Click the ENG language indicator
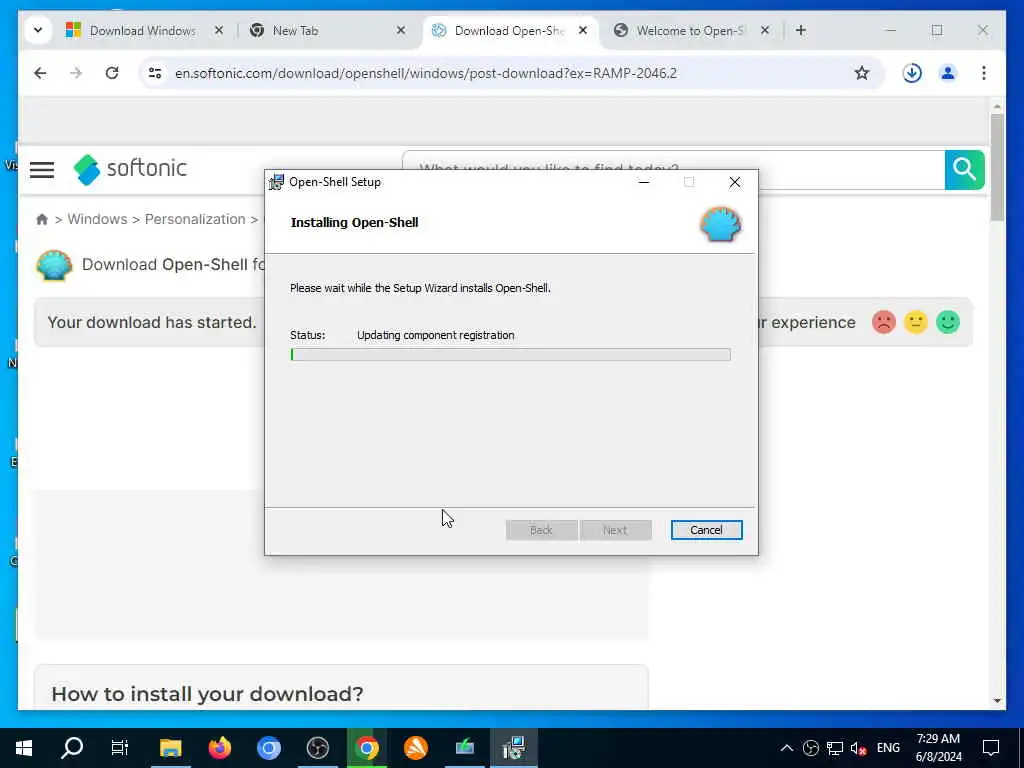This screenshot has width=1024, height=768. 888,748
